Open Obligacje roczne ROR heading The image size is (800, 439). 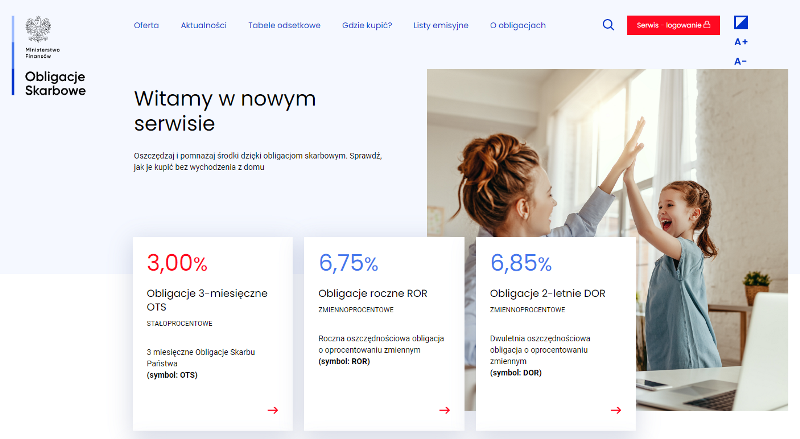(372, 293)
